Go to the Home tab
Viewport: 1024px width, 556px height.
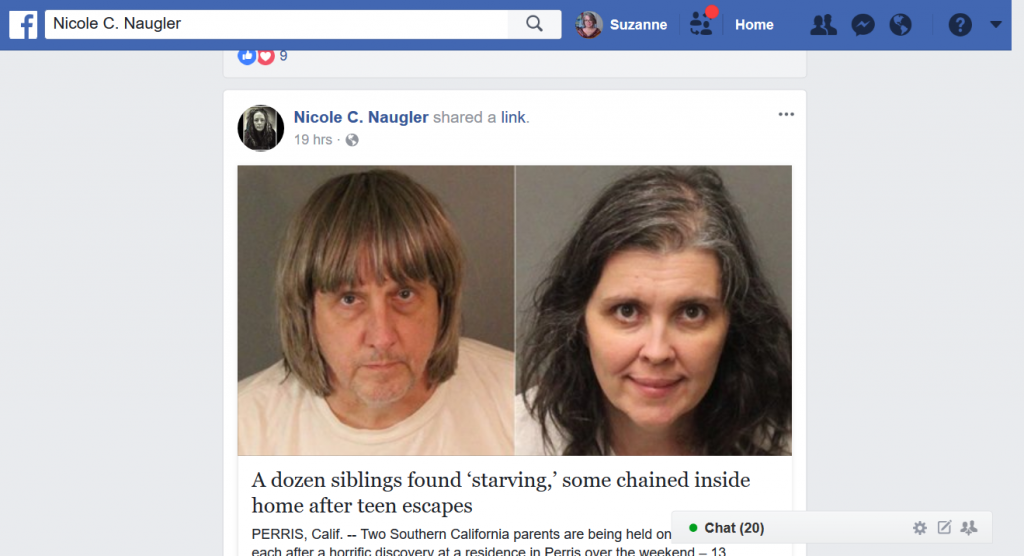(x=754, y=25)
